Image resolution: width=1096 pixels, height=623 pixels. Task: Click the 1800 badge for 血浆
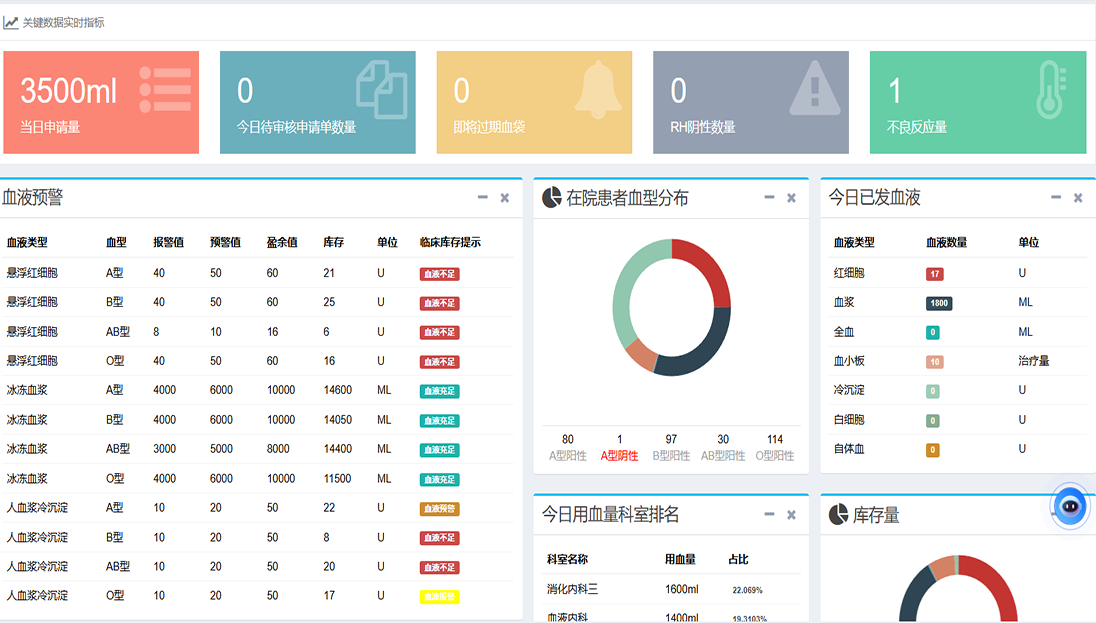(x=939, y=303)
